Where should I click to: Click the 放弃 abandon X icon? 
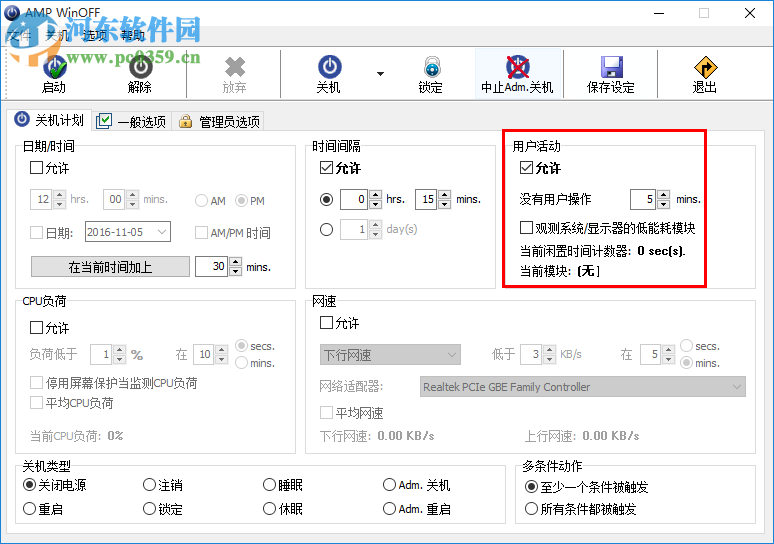click(x=234, y=68)
